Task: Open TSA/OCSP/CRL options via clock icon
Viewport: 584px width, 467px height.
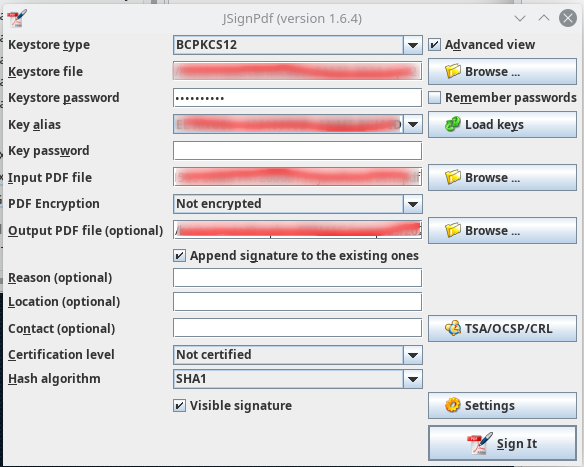Action: point(453,328)
